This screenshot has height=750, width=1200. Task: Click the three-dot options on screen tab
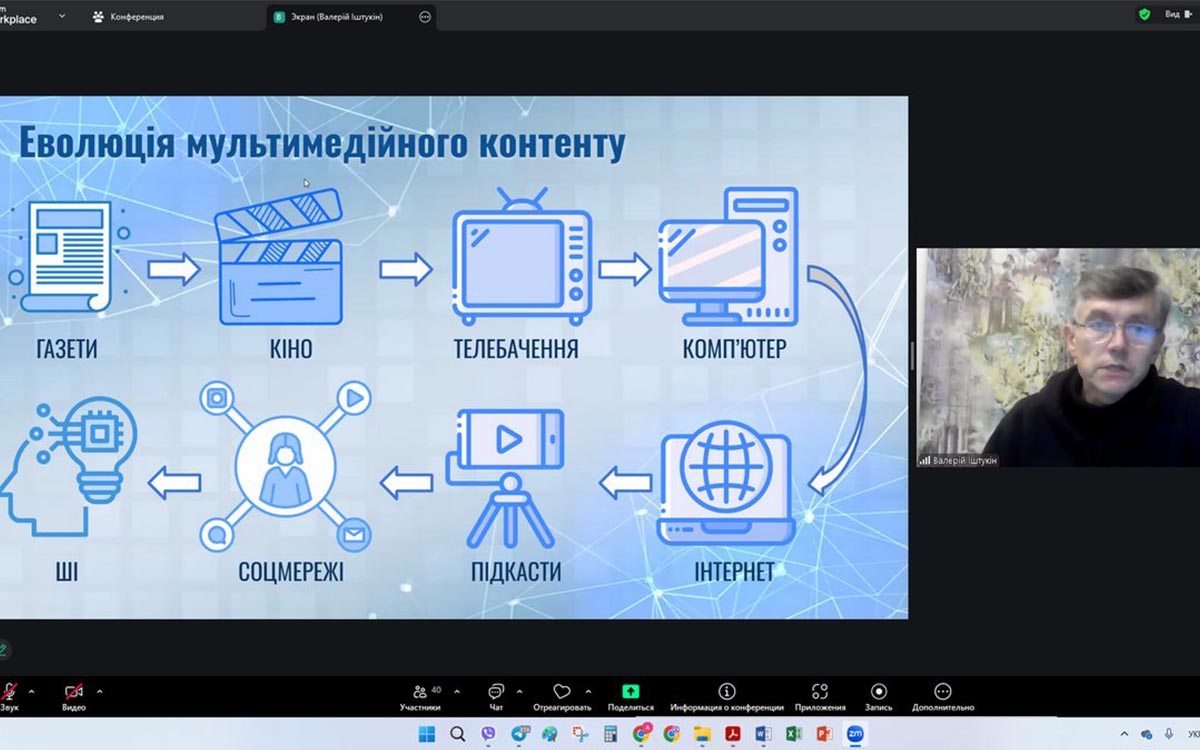pos(425,16)
